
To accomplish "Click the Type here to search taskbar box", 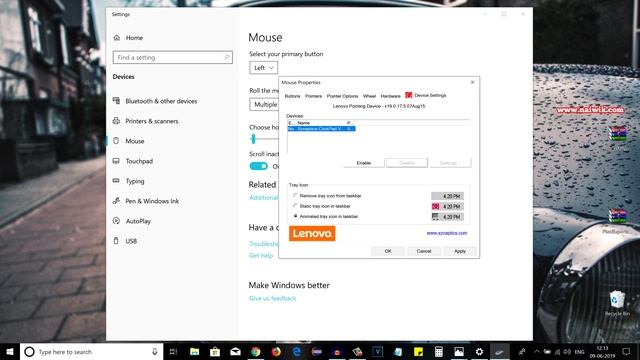I will (91, 351).
